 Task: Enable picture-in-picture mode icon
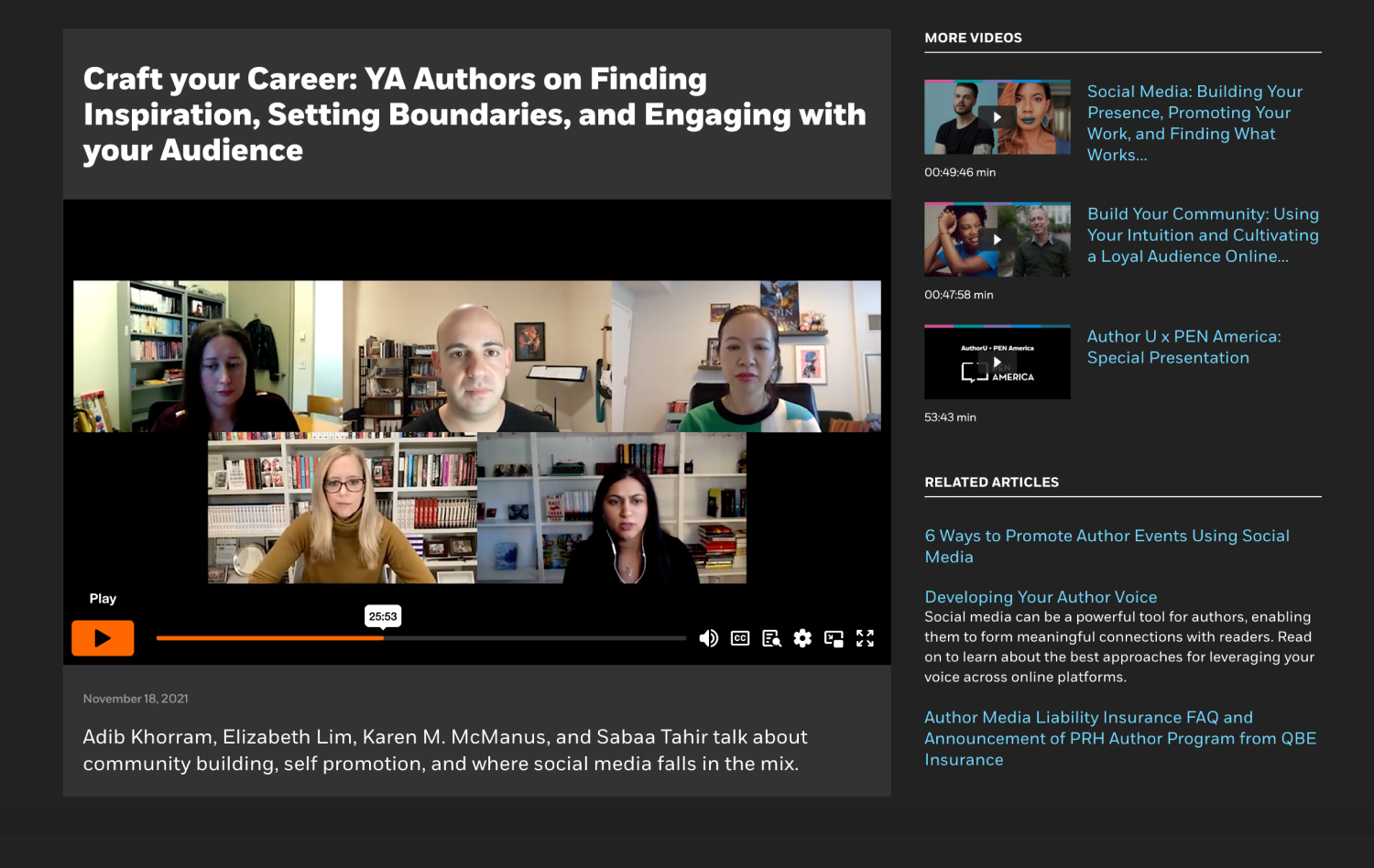(x=834, y=638)
